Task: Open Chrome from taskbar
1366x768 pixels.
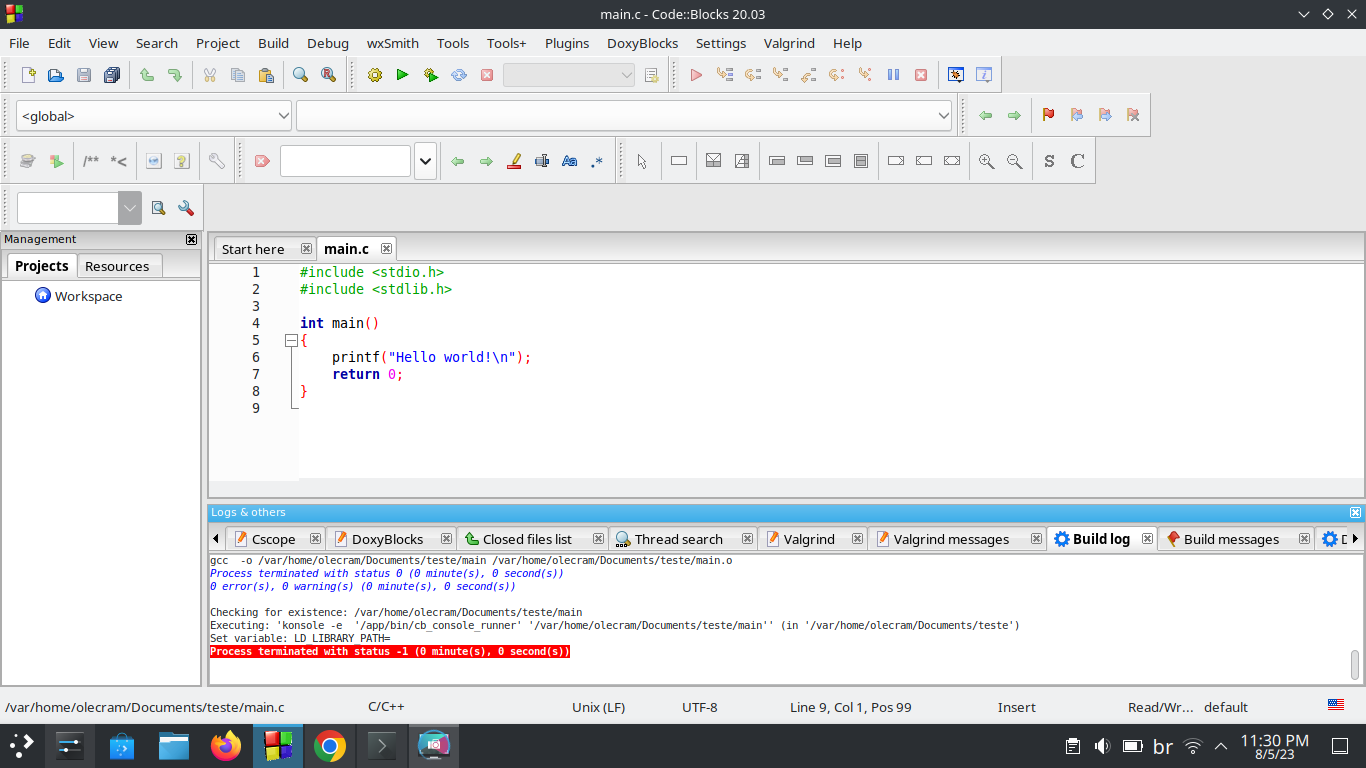Action: [330, 746]
